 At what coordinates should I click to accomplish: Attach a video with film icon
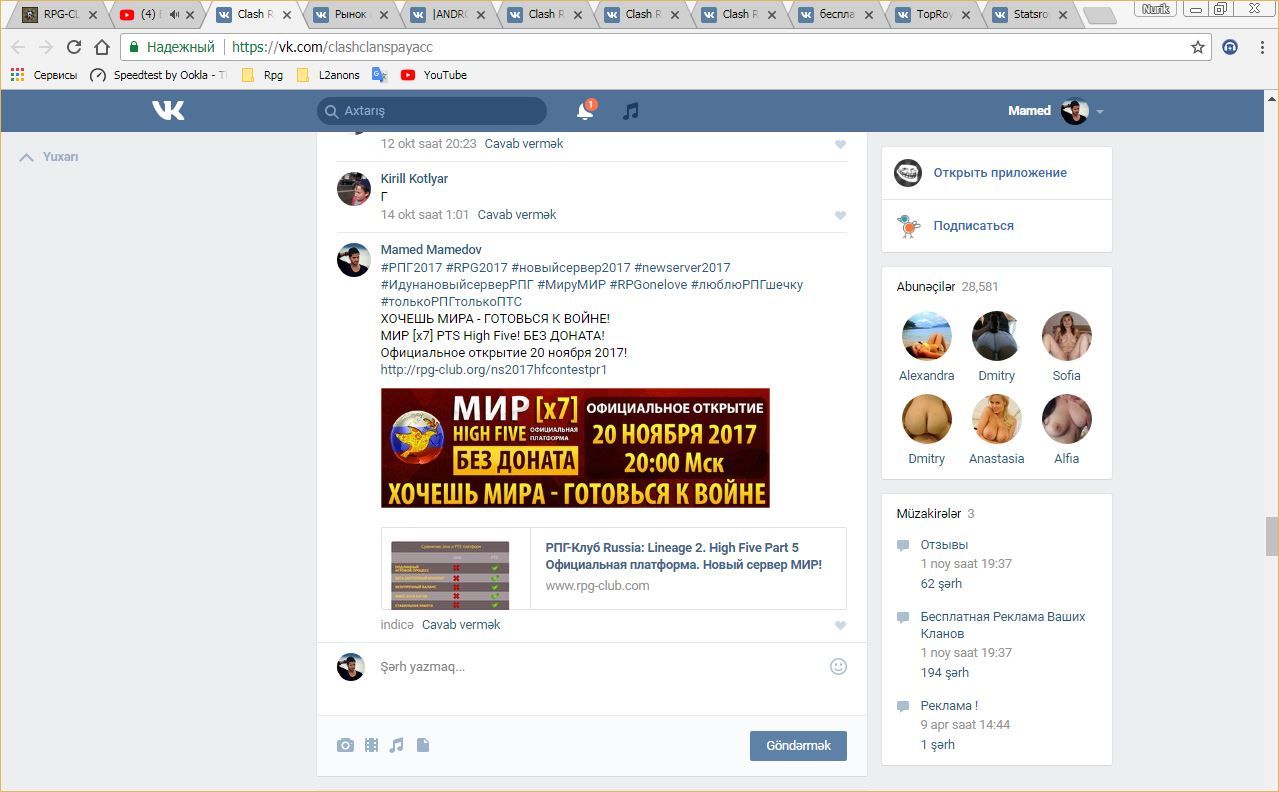pos(371,745)
